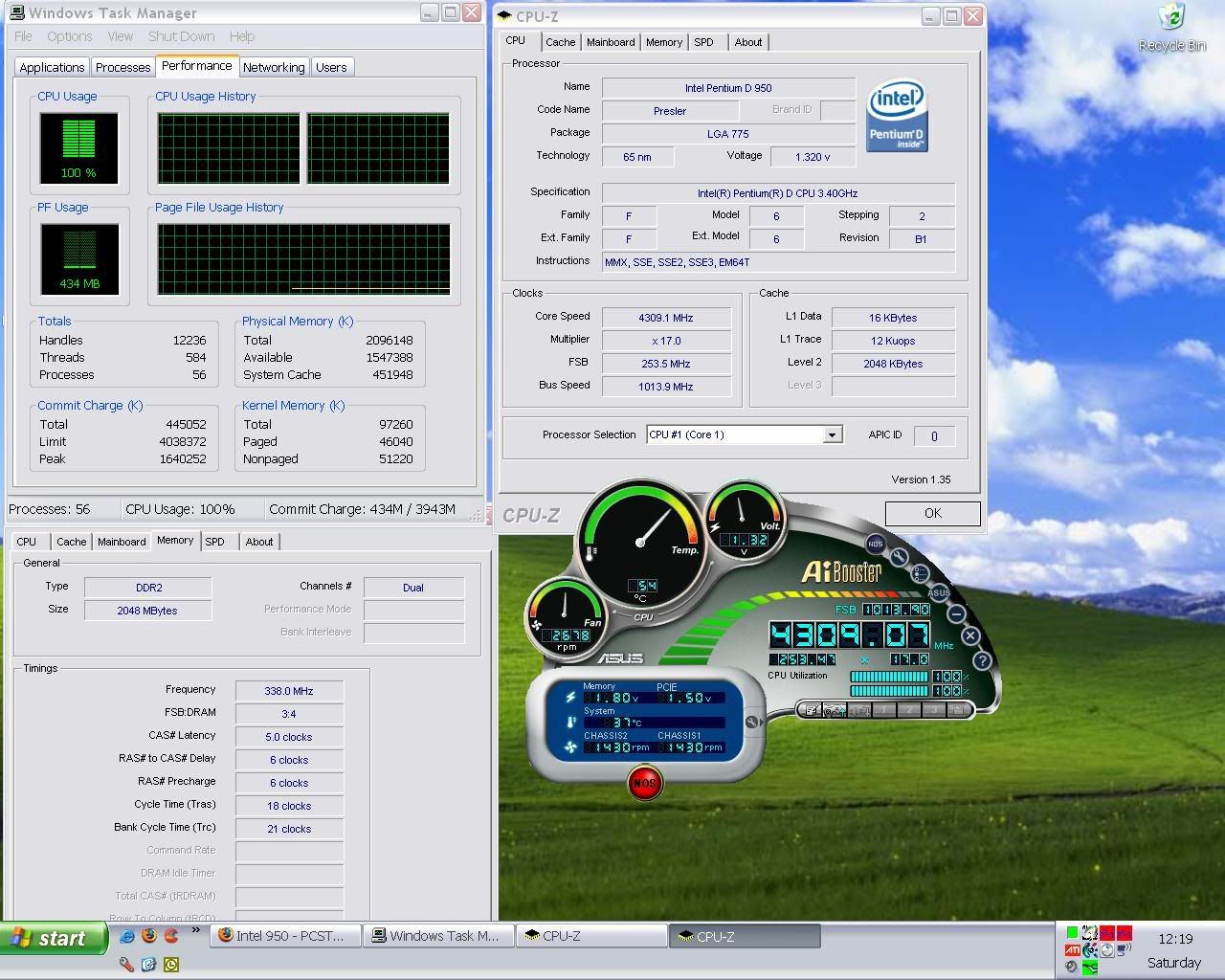The width and height of the screenshot is (1225, 980).
Task: Click the green square Task Manager tray icon
Action: 1072,932
